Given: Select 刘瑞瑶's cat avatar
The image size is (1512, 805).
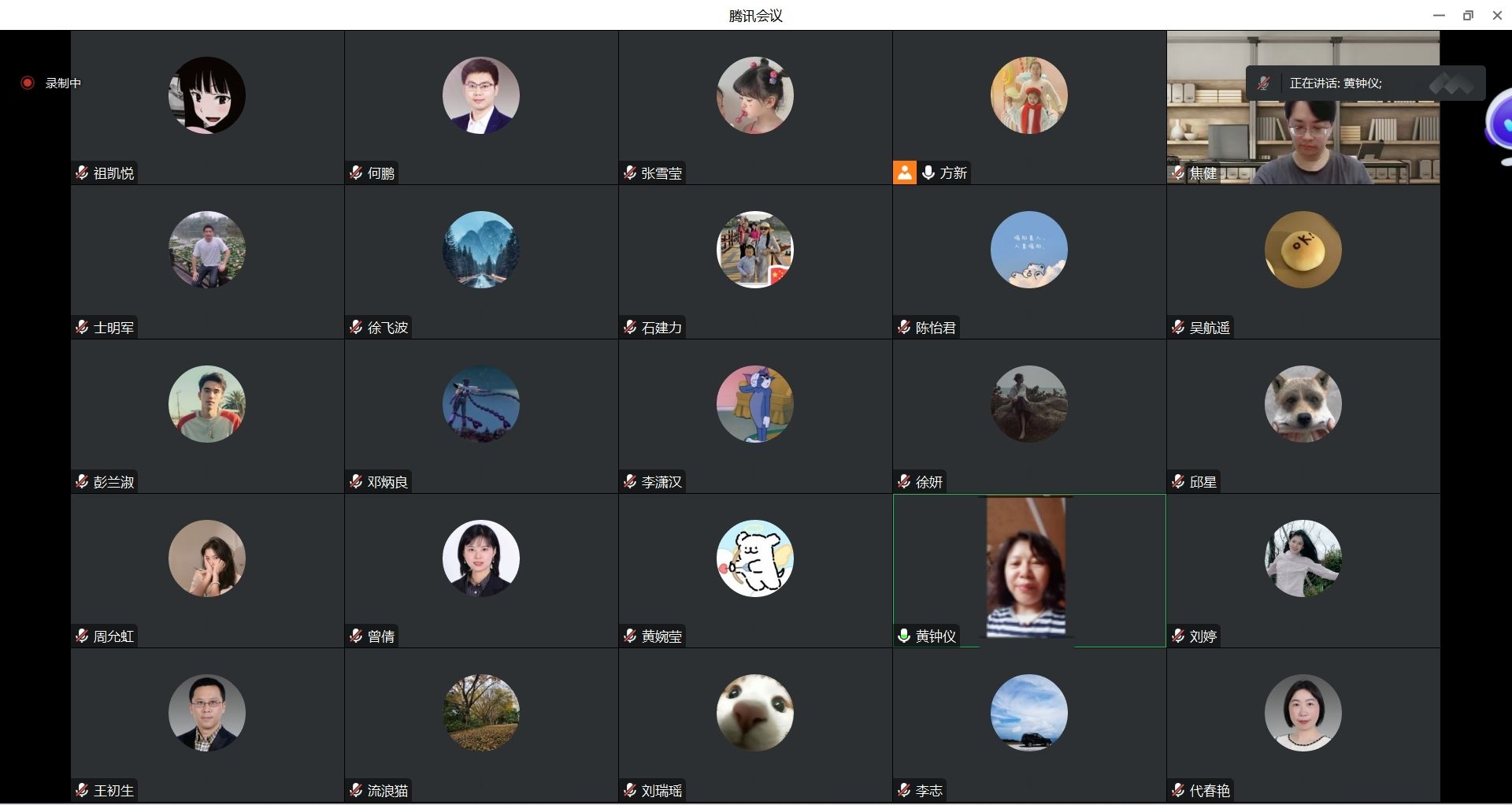Looking at the screenshot, I should pyautogui.click(x=755, y=713).
